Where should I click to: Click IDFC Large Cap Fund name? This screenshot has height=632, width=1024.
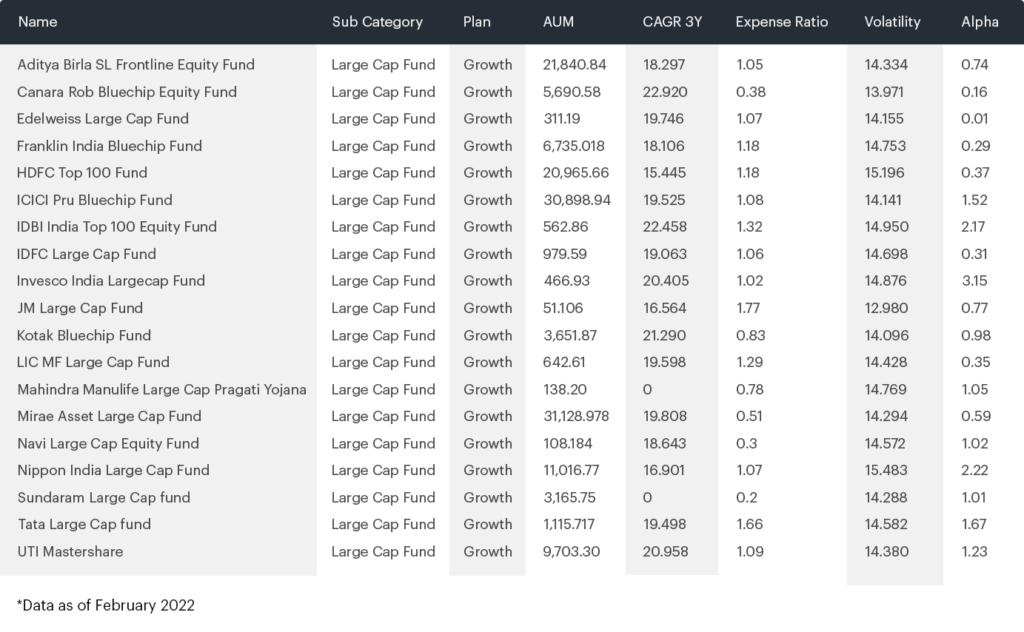(87, 254)
